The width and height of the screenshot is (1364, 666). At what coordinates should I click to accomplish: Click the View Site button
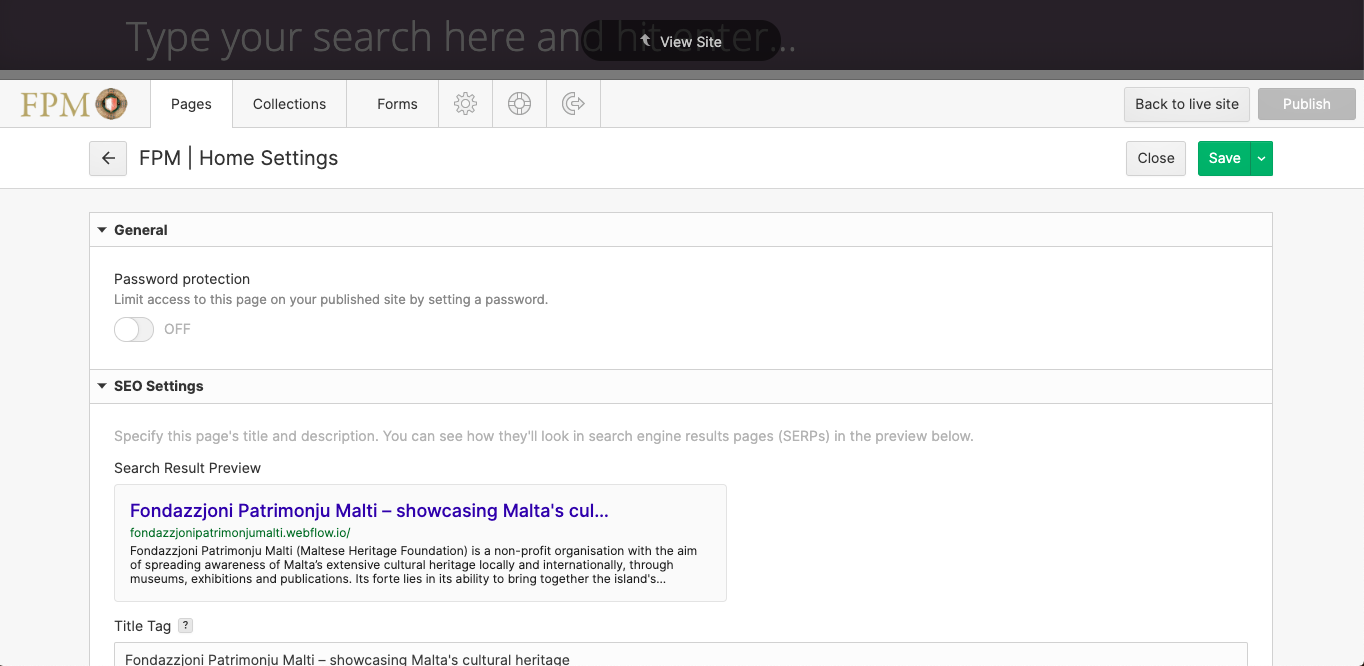click(680, 41)
